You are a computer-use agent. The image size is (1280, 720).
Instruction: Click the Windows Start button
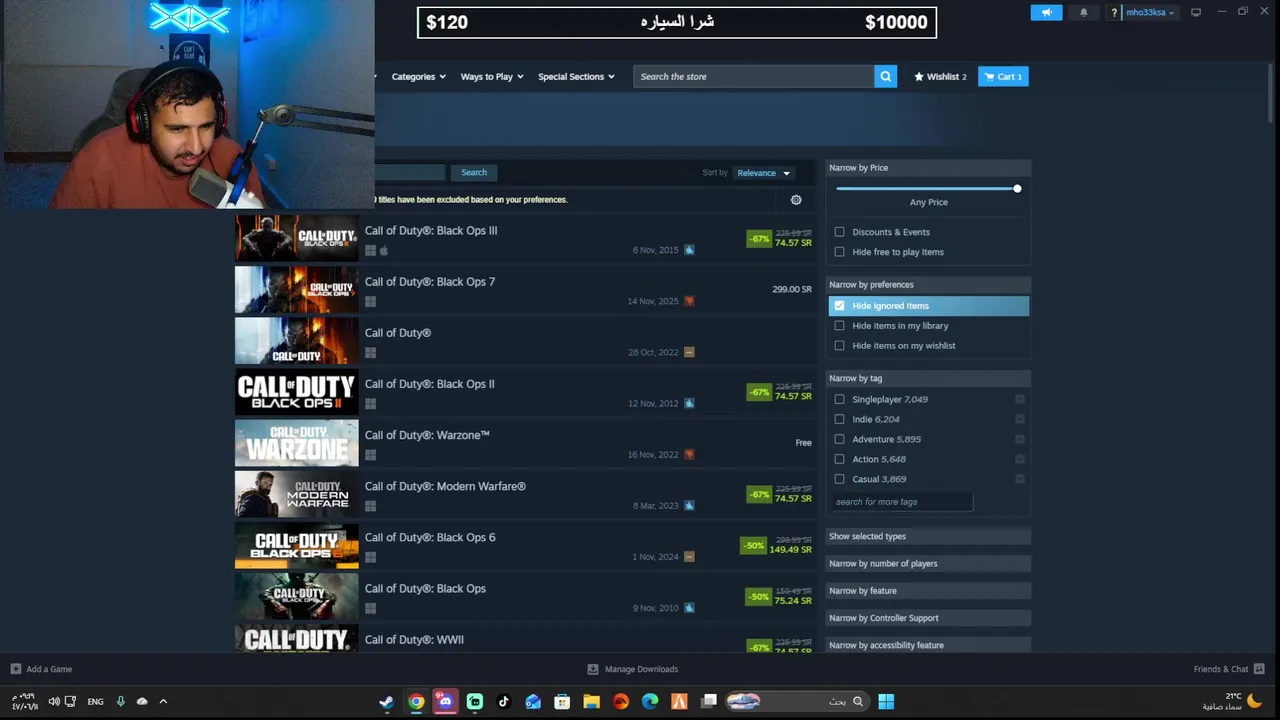click(x=886, y=701)
